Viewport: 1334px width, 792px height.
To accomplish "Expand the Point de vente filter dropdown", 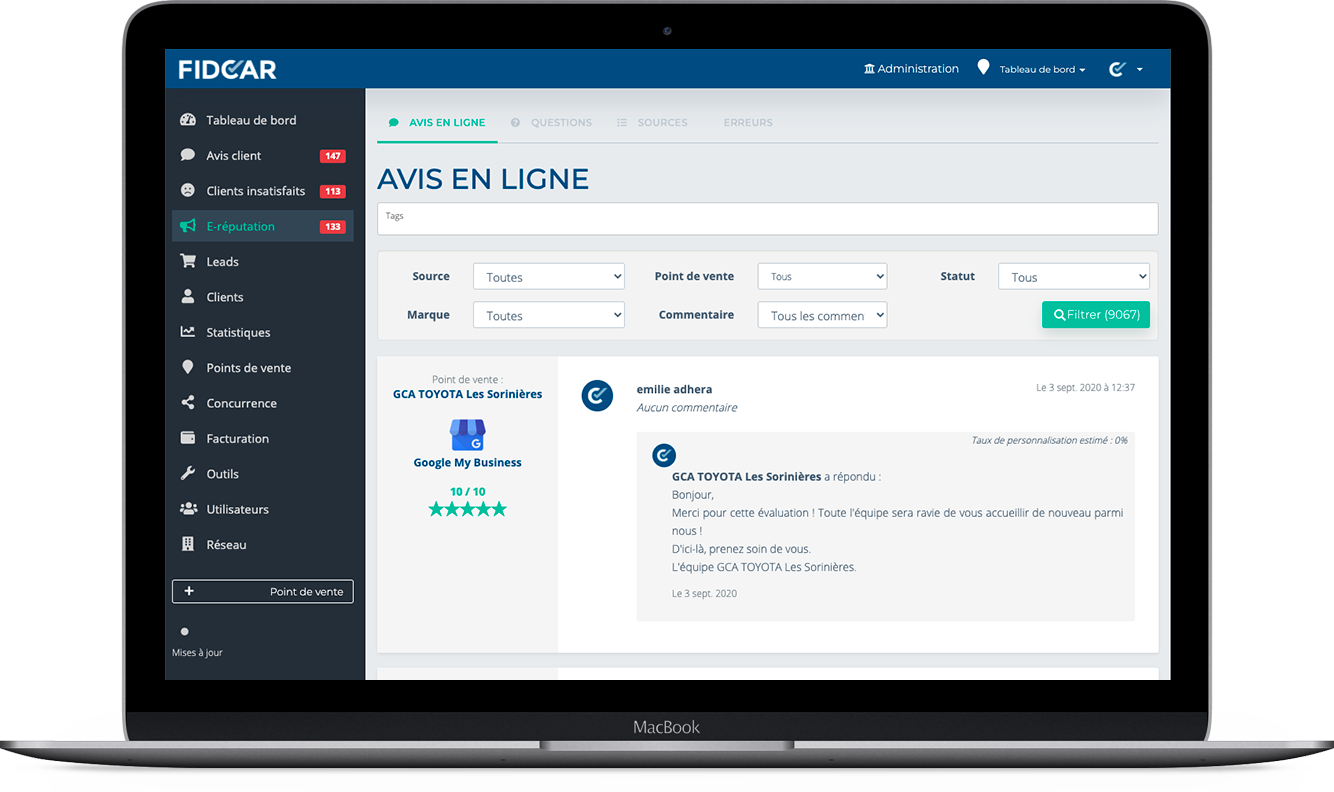I will (x=822, y=277).
